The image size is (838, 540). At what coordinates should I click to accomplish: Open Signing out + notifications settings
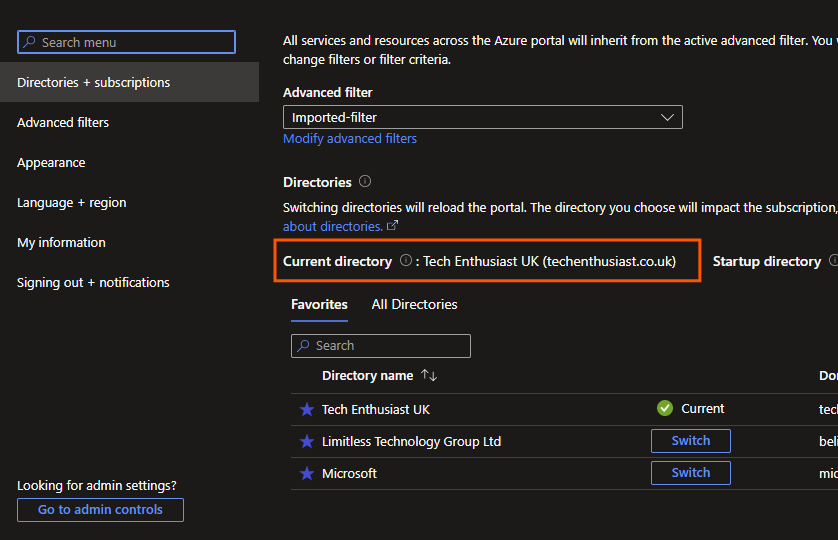coord(93,282)
